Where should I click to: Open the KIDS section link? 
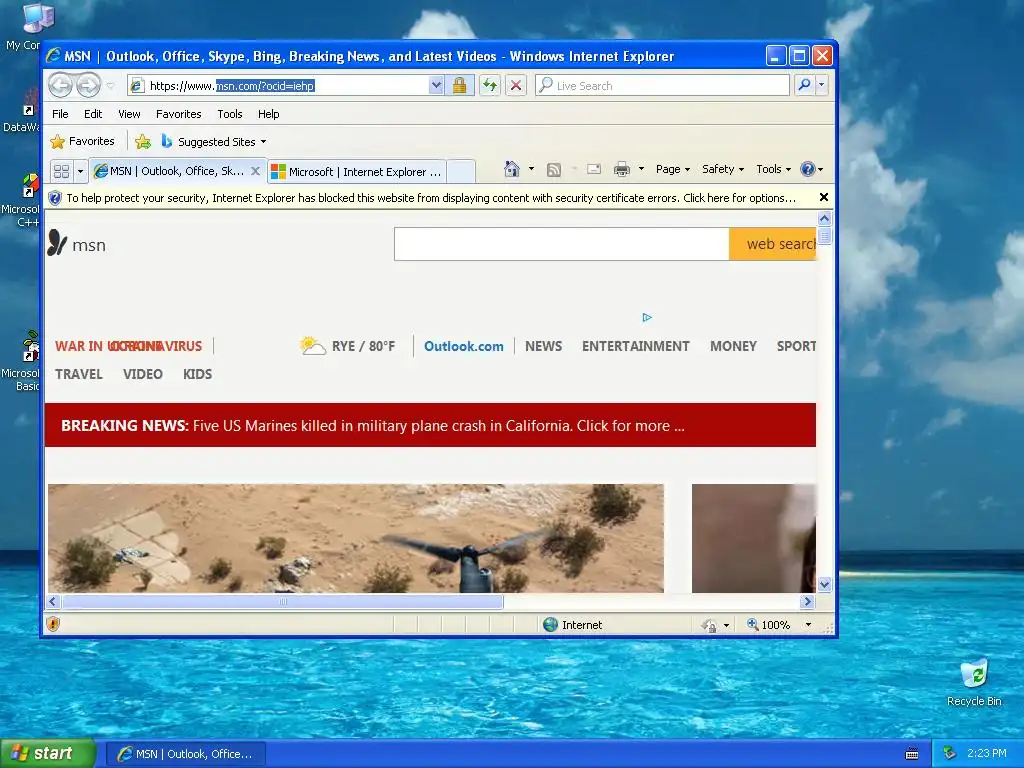click(x=197, y=374)
